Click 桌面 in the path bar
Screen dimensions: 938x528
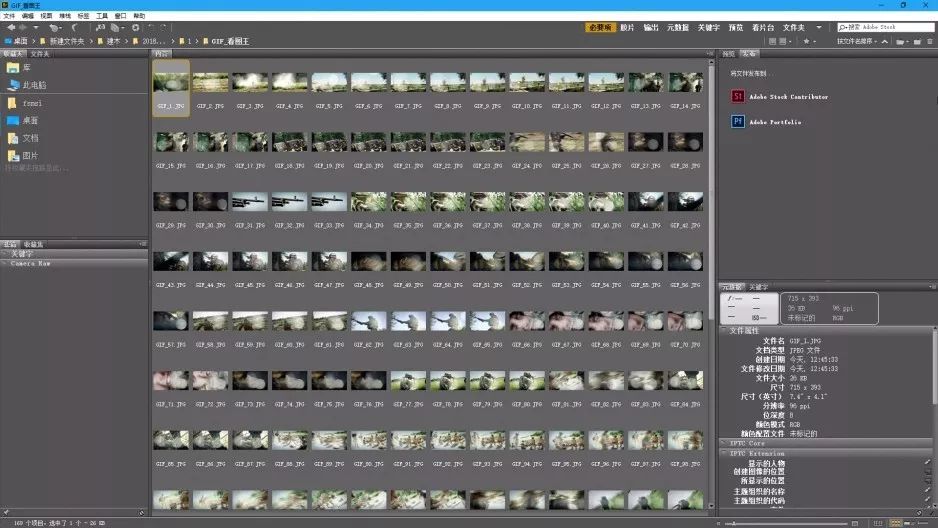[x=21, y=41]
